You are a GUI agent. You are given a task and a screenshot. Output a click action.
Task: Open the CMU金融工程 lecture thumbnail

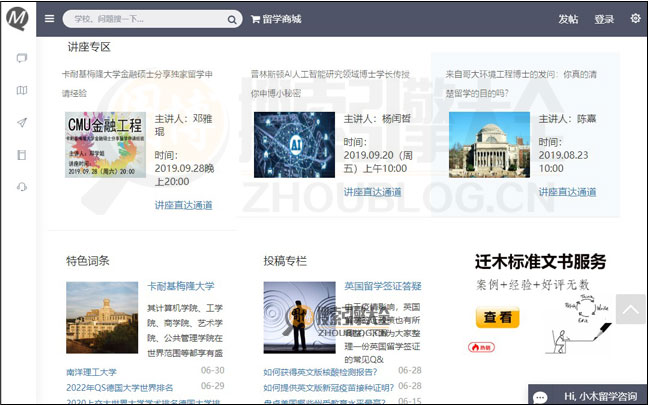tap(105, 145)
